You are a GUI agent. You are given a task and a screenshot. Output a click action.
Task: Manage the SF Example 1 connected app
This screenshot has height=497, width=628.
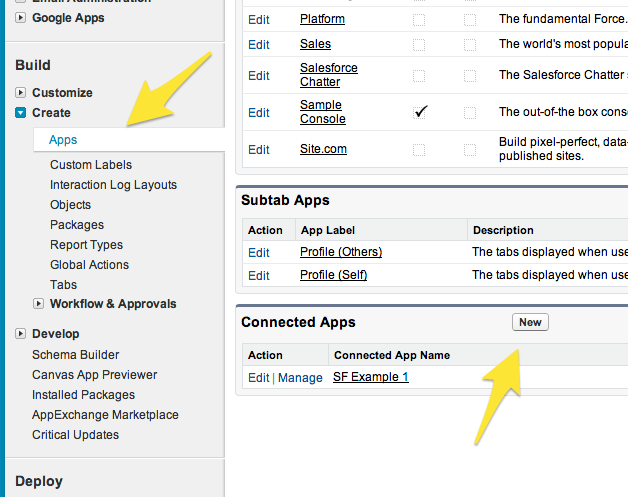300,378
